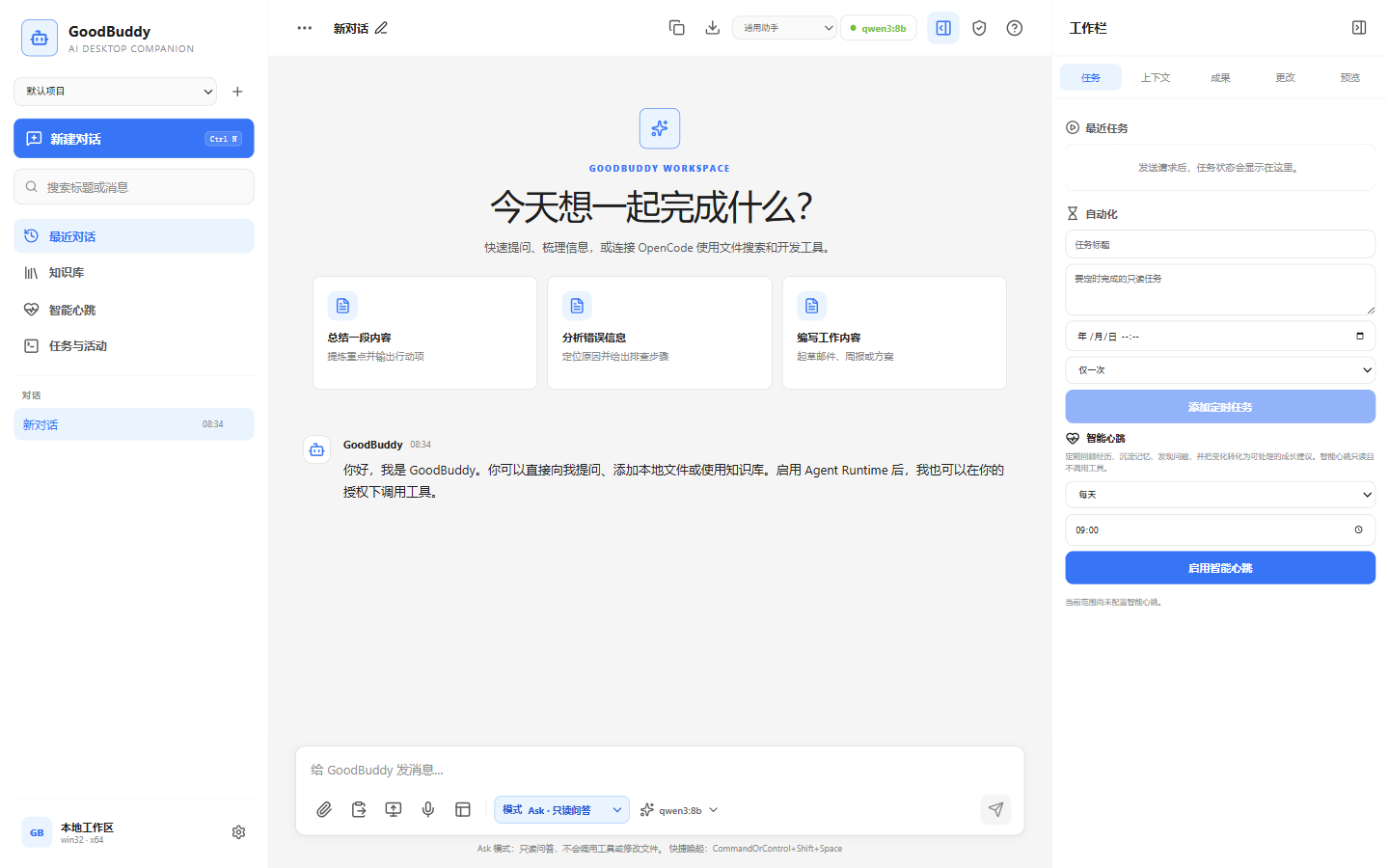The height and width of the screenshot is (868, 1389).
Task: Switch to the 上下文 tab
Action: click(x=1156, y=78)
